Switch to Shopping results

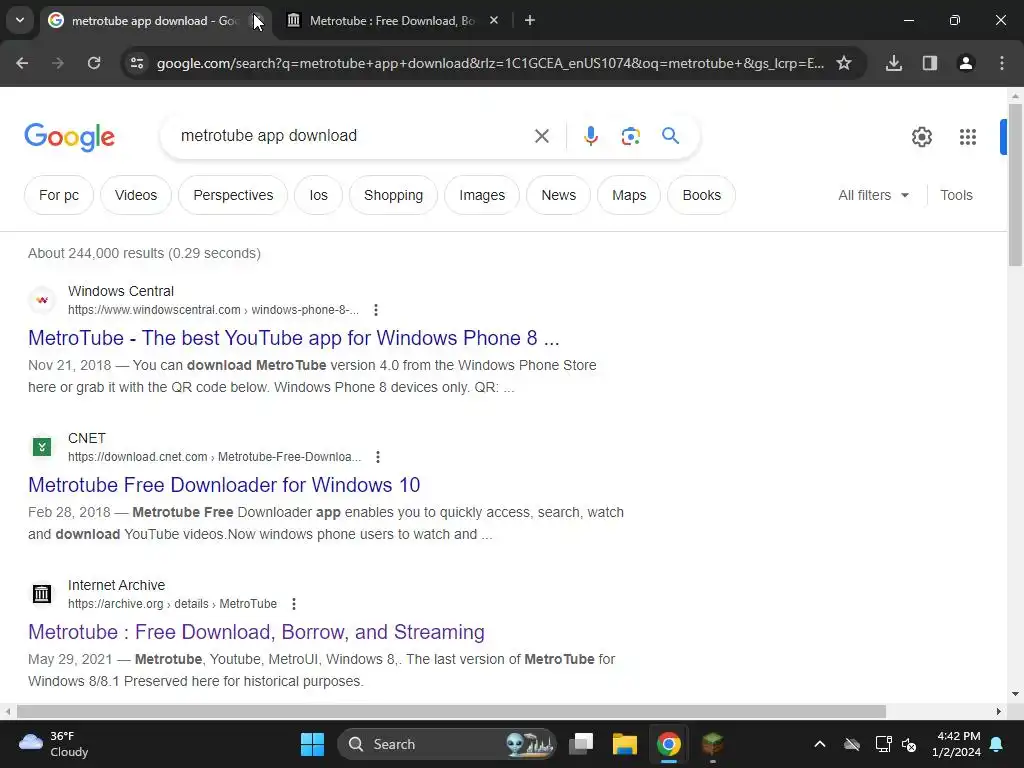coord(393,195)
